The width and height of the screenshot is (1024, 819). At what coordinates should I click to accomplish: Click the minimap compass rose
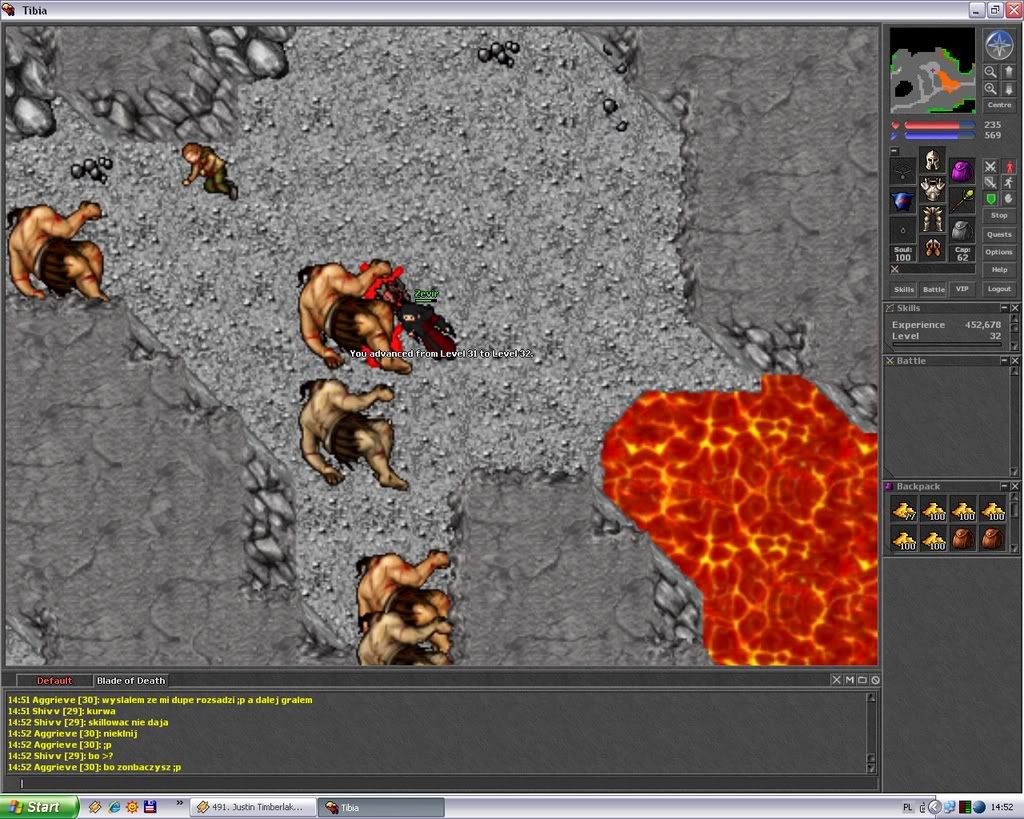click(x=999, y=45)
